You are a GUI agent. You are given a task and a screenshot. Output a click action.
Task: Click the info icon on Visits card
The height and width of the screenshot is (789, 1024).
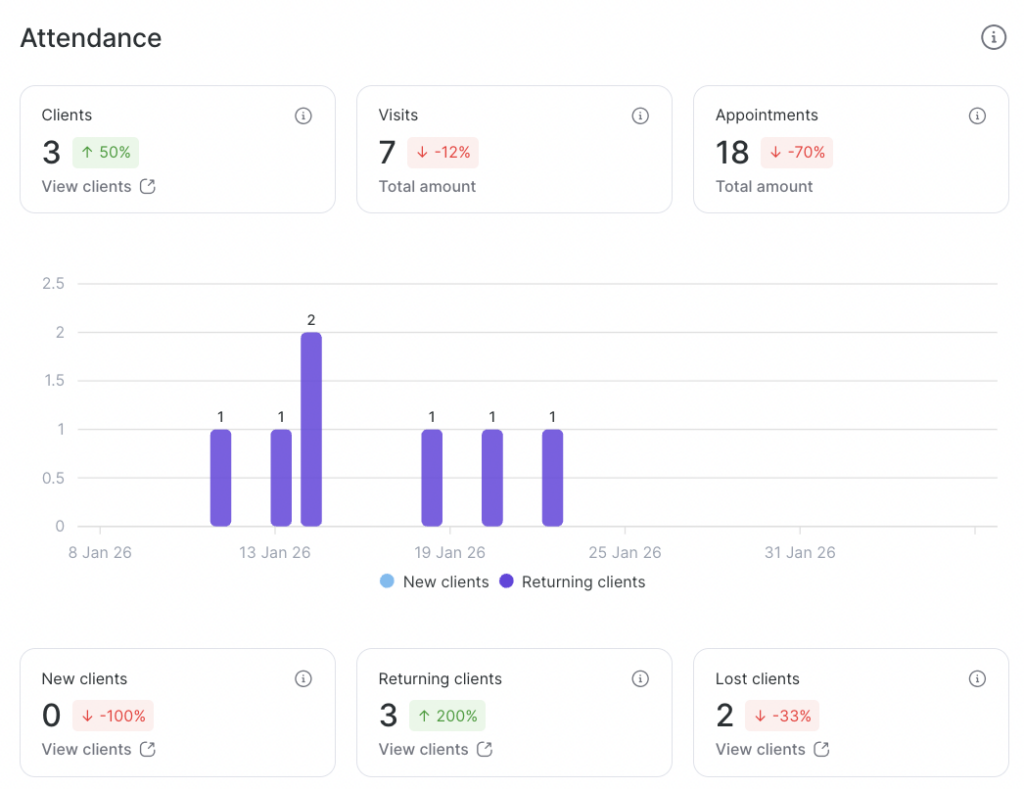(x=640, y=116)
